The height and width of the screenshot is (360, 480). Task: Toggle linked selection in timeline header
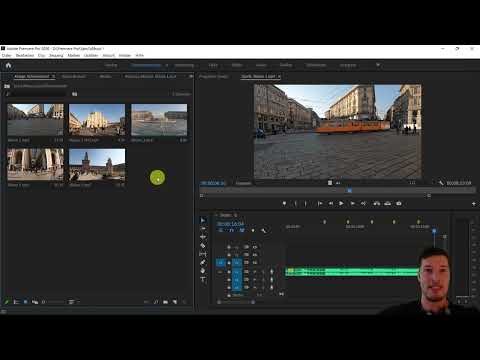242,230
